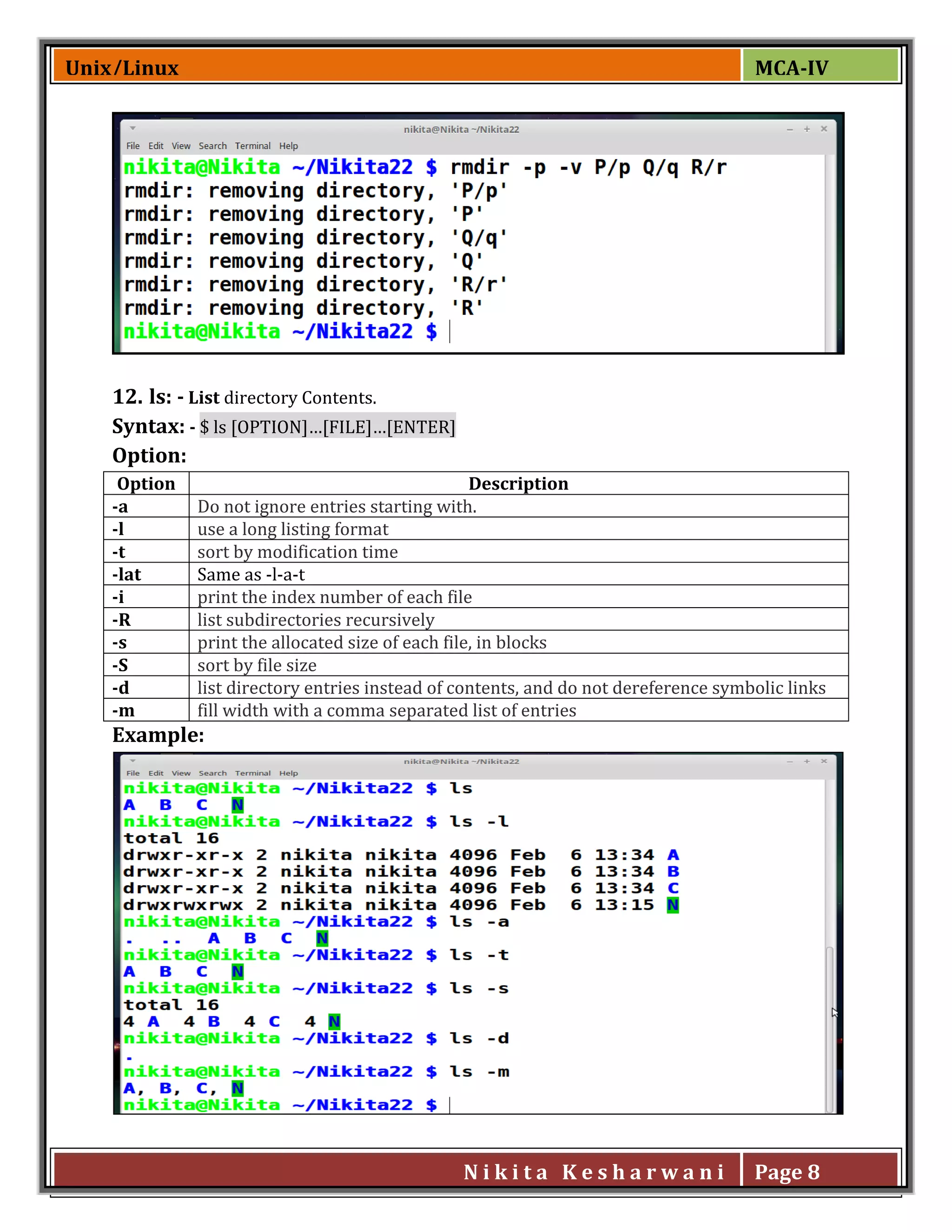Open Edit menu in upper terminal window
This screenshot has width=952, height=1232.
pyautogui.click(x=156, y=146)
